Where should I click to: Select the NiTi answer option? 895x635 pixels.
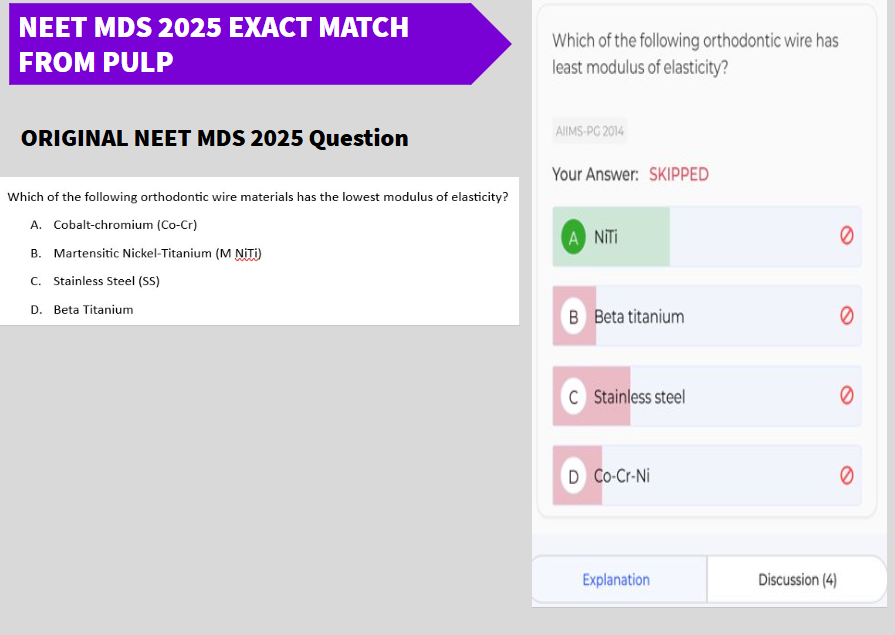707,236
